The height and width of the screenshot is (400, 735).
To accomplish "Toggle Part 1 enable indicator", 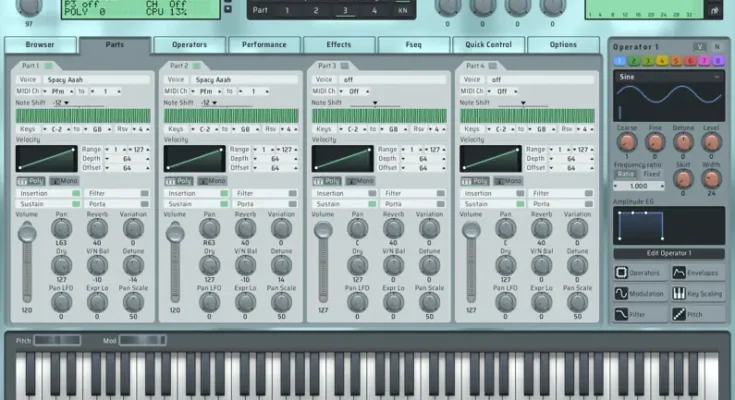I will pyautogui.click(x=48, y=66).
